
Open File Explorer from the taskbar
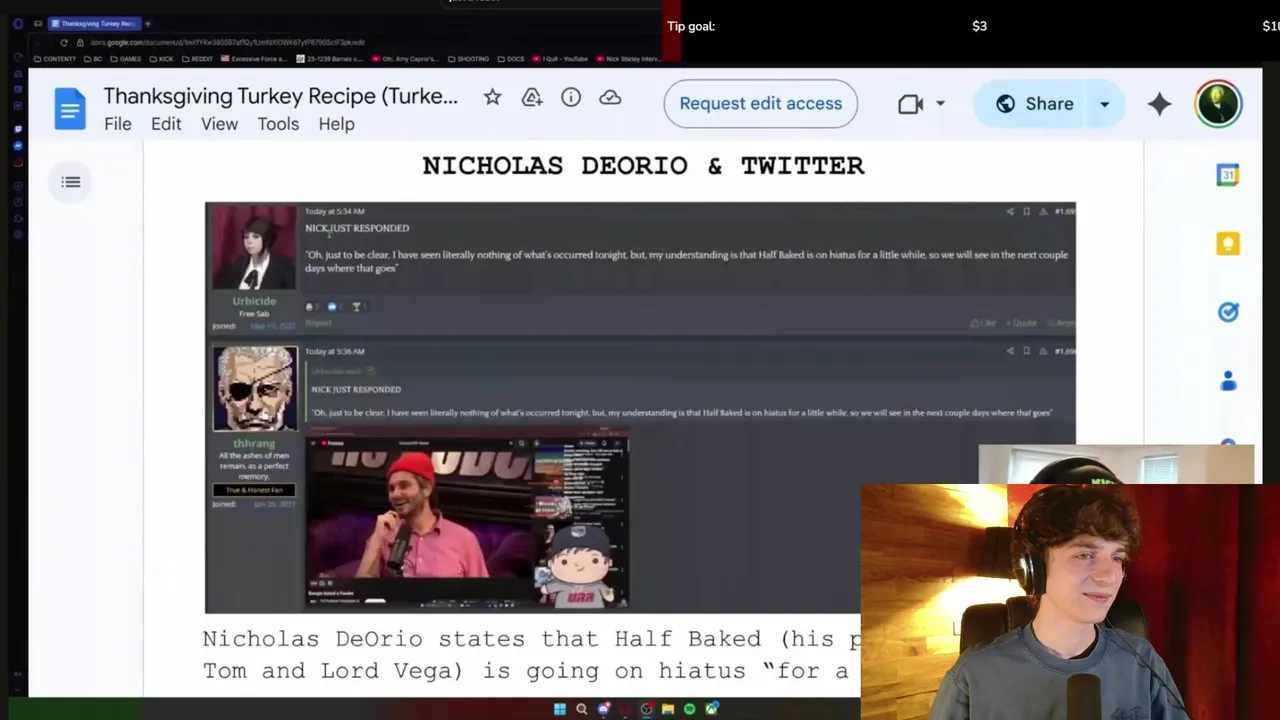(x=668, y=709)
